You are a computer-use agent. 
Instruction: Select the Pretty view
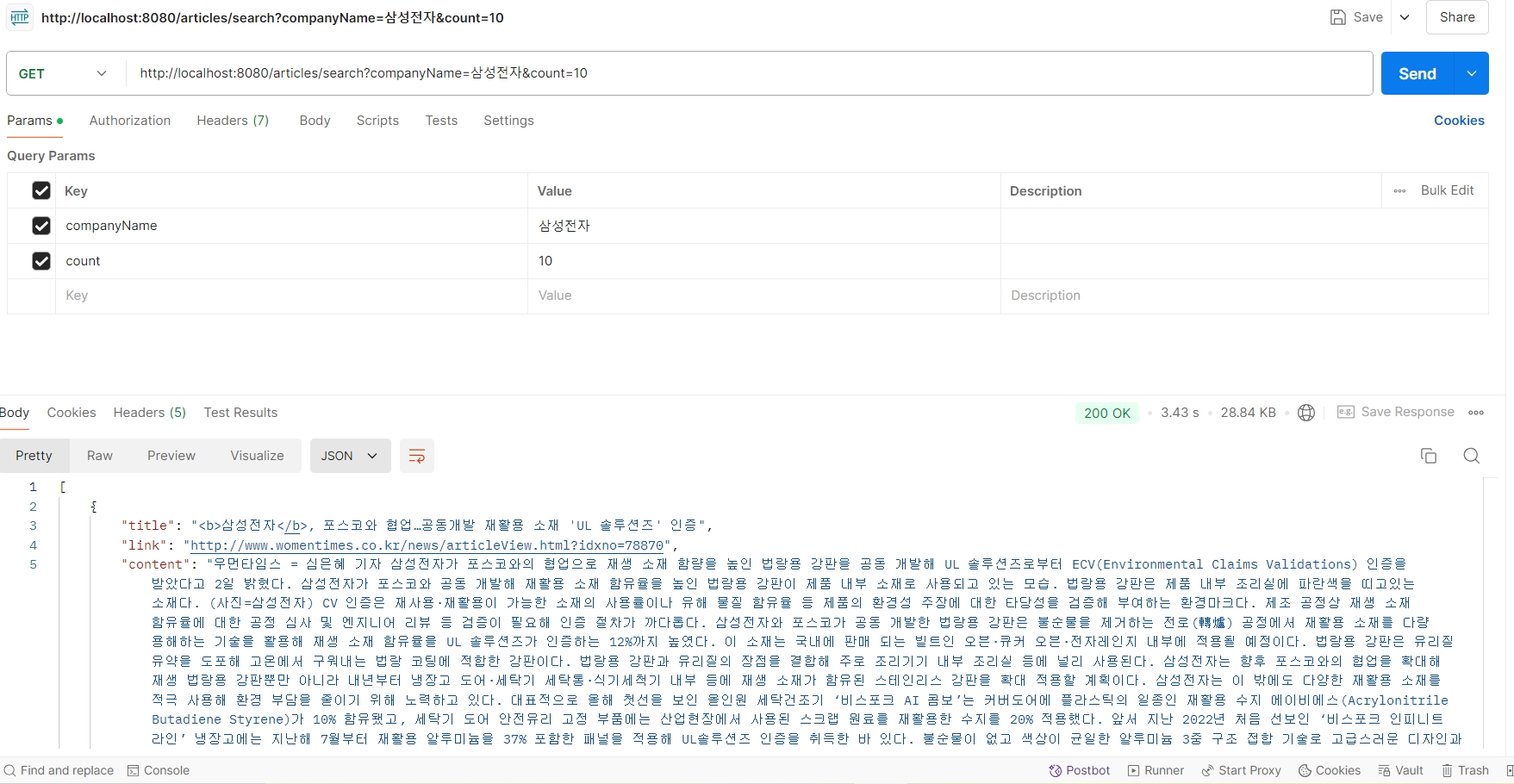click(34, 456)
